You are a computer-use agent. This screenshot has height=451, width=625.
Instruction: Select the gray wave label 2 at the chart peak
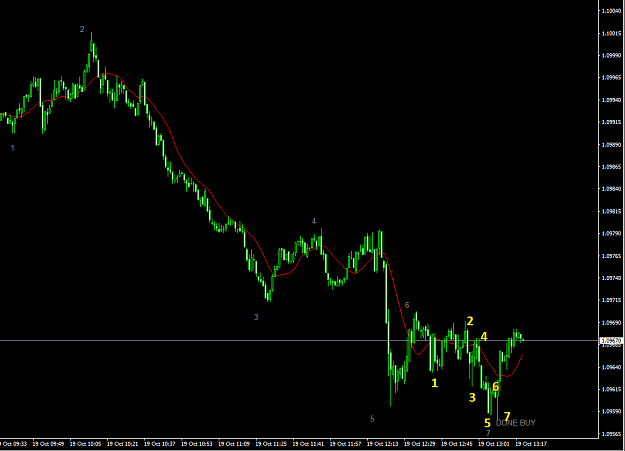(x=82, y=29)
